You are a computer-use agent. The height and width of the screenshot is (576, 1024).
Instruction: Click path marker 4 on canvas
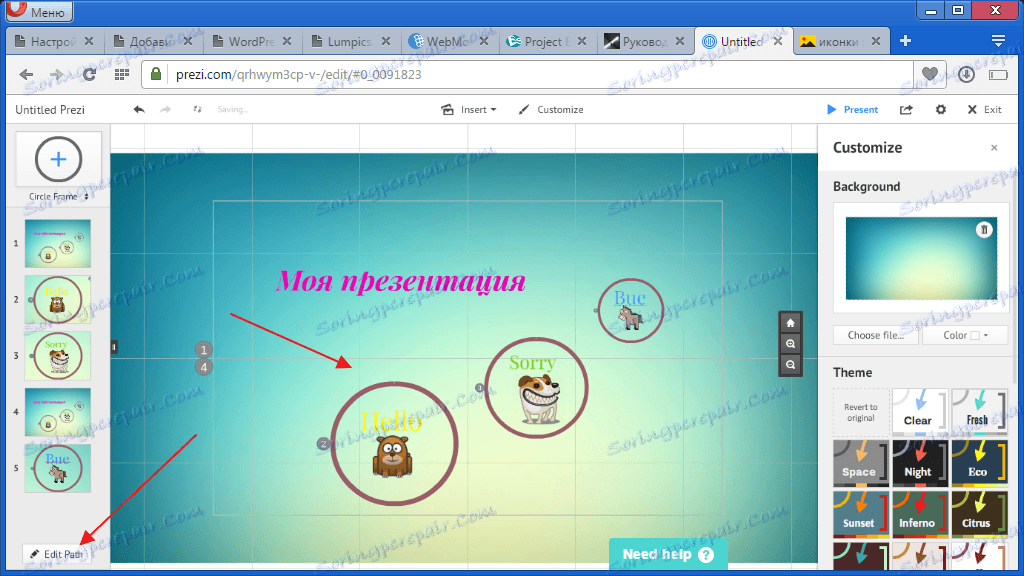coord(204,367)
